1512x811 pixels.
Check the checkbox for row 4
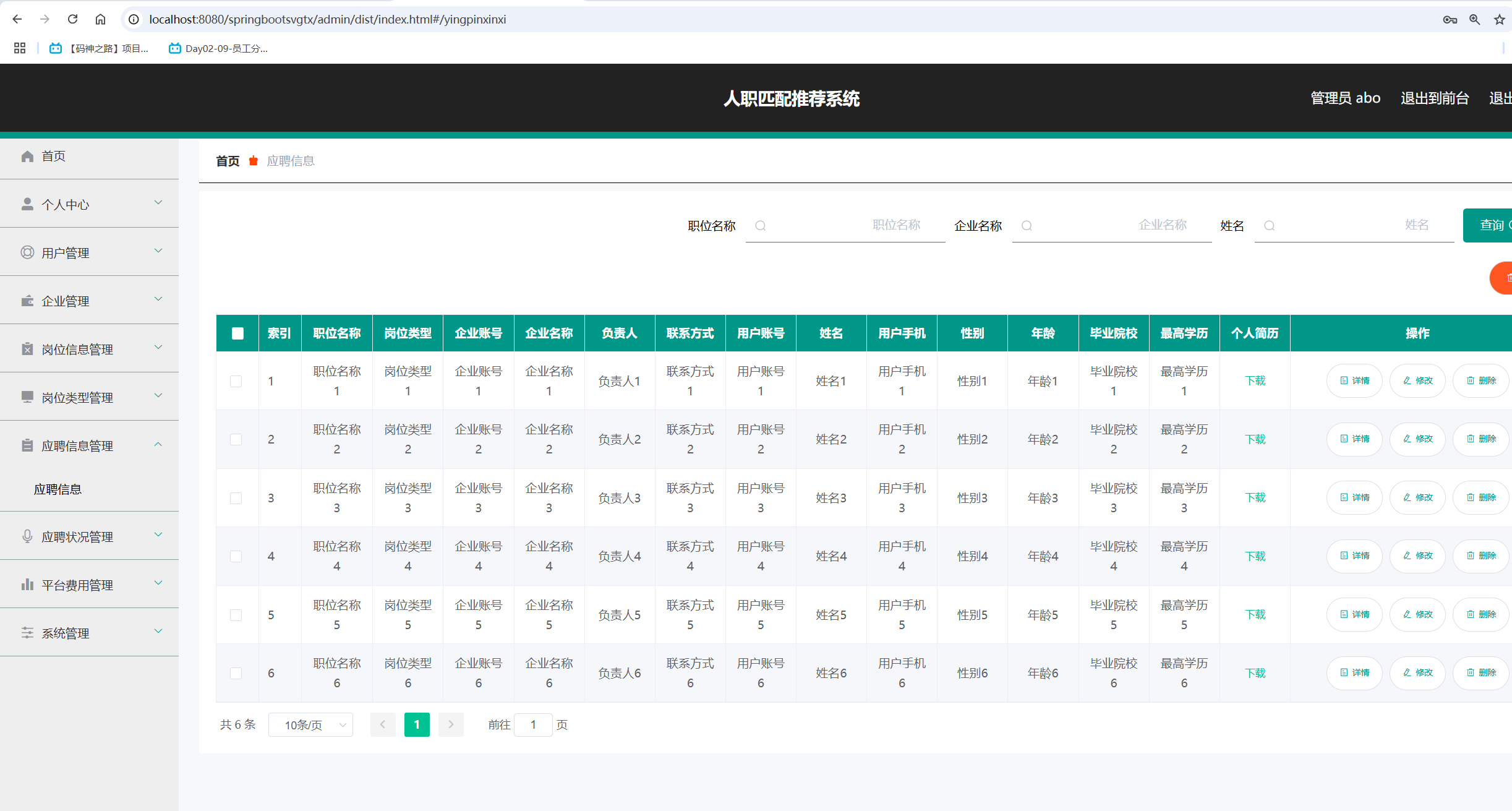(x=236, y=556)
